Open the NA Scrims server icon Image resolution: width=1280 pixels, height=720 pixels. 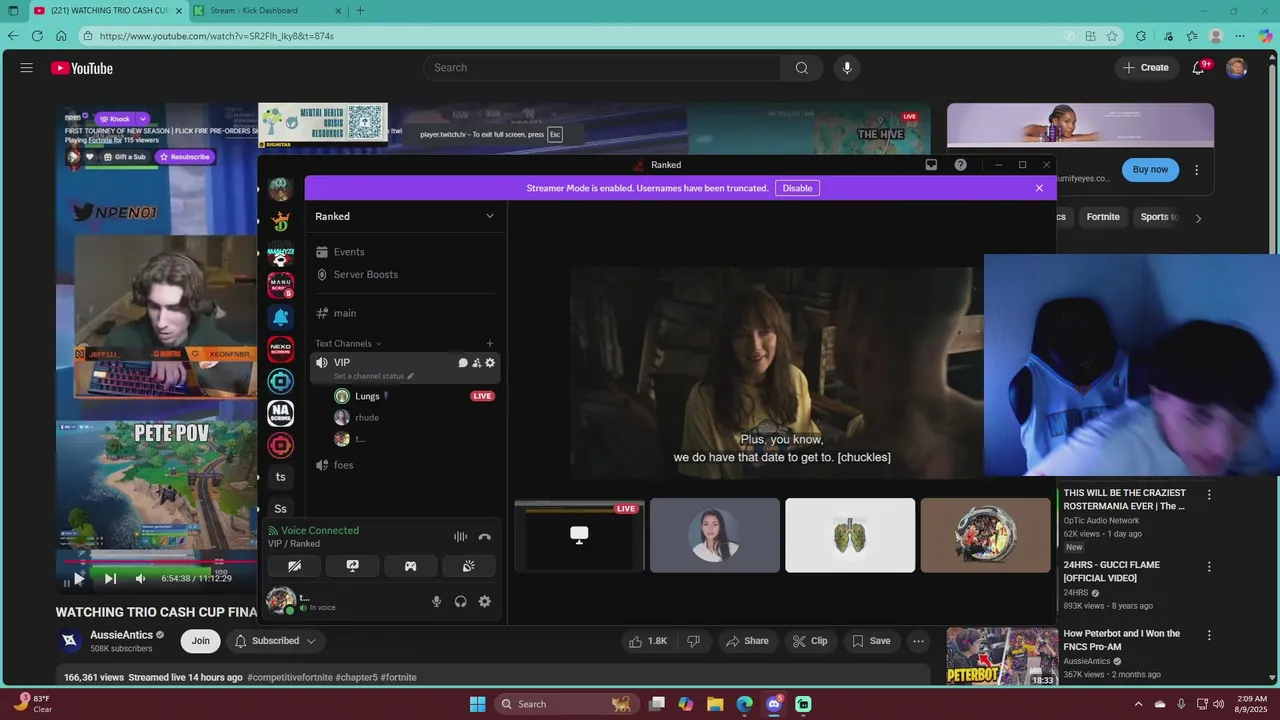tap(280, 413)
